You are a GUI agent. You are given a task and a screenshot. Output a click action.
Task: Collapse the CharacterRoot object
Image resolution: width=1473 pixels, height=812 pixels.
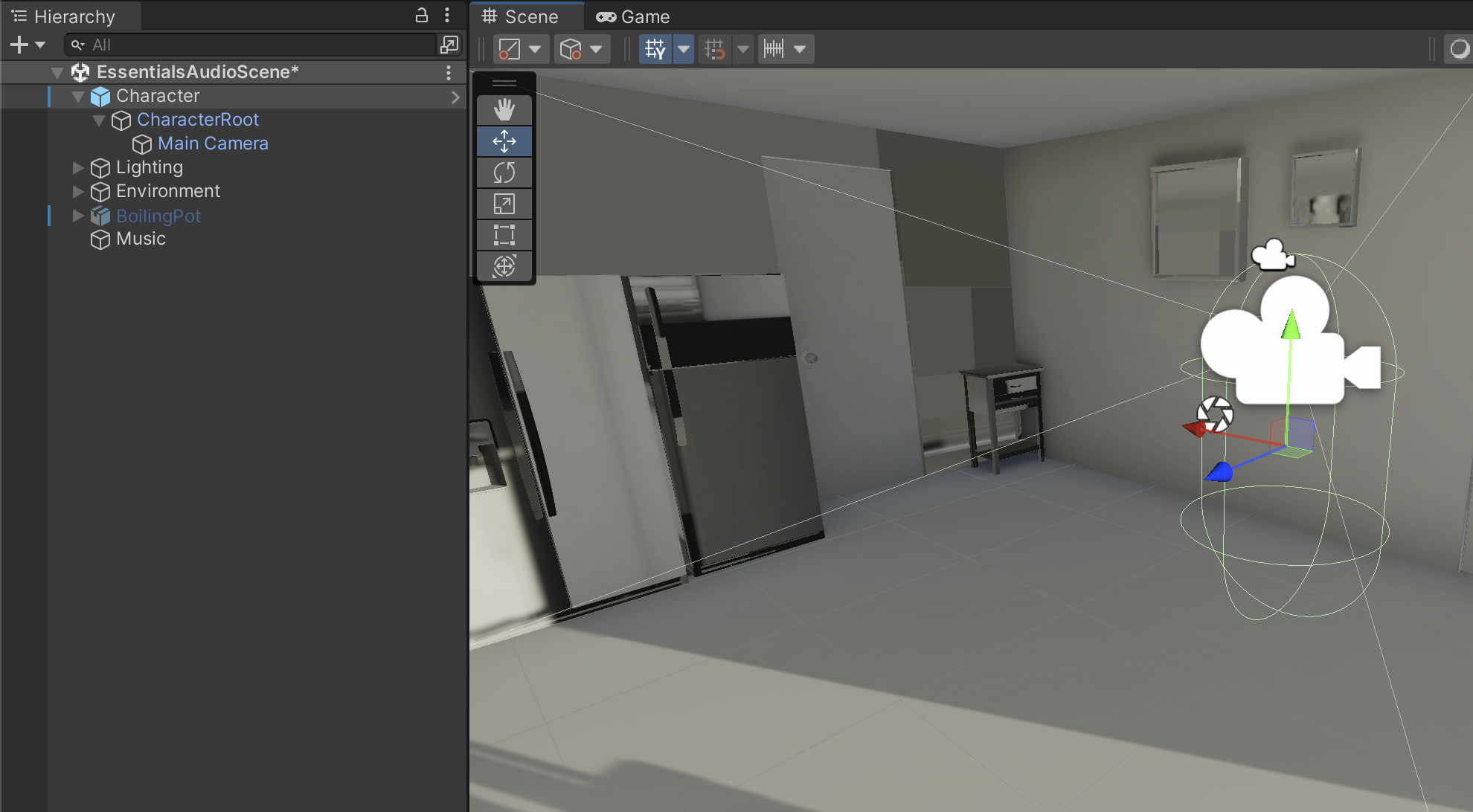click(99, 120)
